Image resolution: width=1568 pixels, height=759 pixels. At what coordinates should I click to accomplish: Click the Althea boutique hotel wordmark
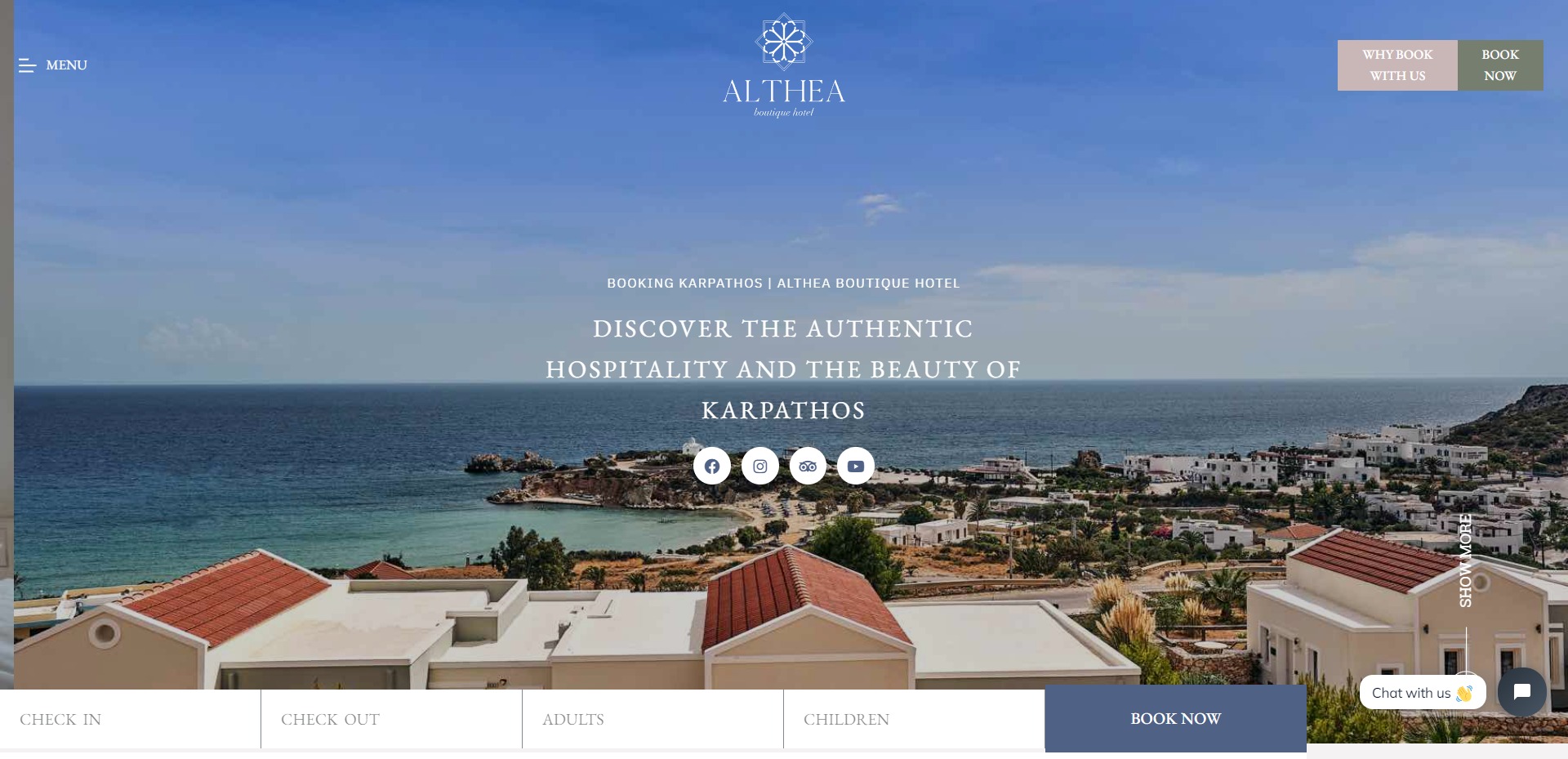[784, 96]
